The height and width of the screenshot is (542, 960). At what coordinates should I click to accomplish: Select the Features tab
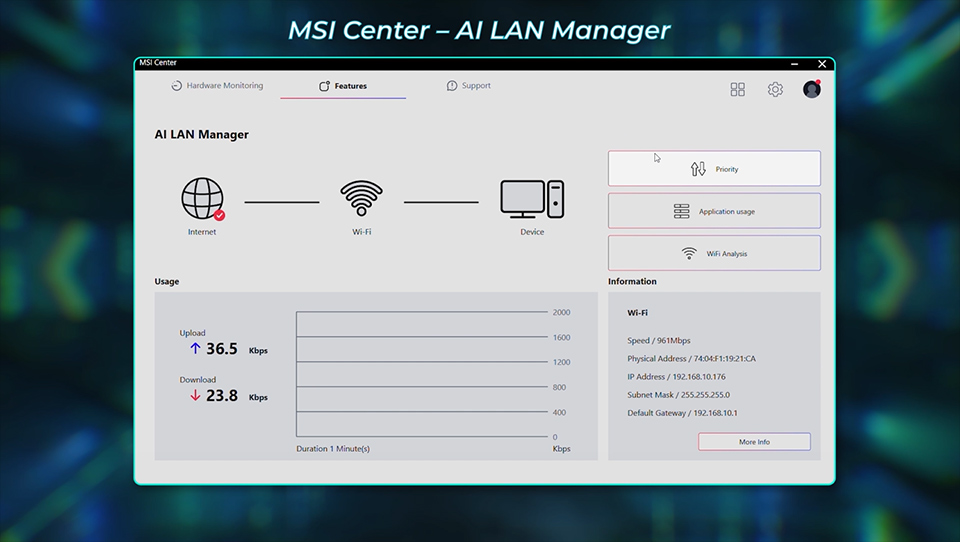(x=343, y=86)
